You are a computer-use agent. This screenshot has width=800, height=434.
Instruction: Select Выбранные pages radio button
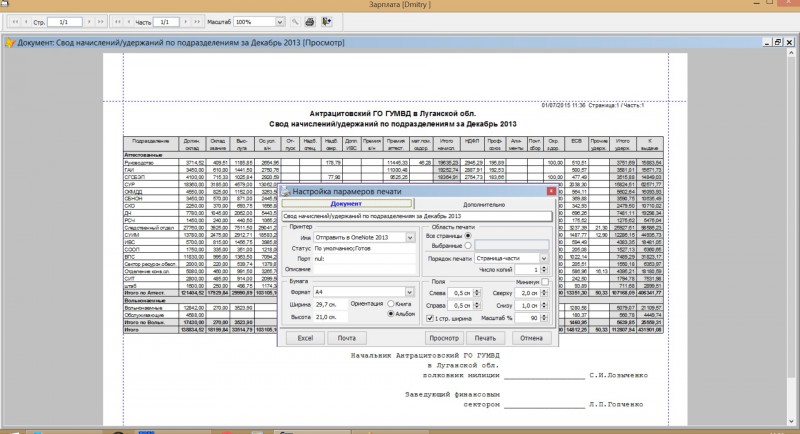pyautogui.click(x=468, y=246)
